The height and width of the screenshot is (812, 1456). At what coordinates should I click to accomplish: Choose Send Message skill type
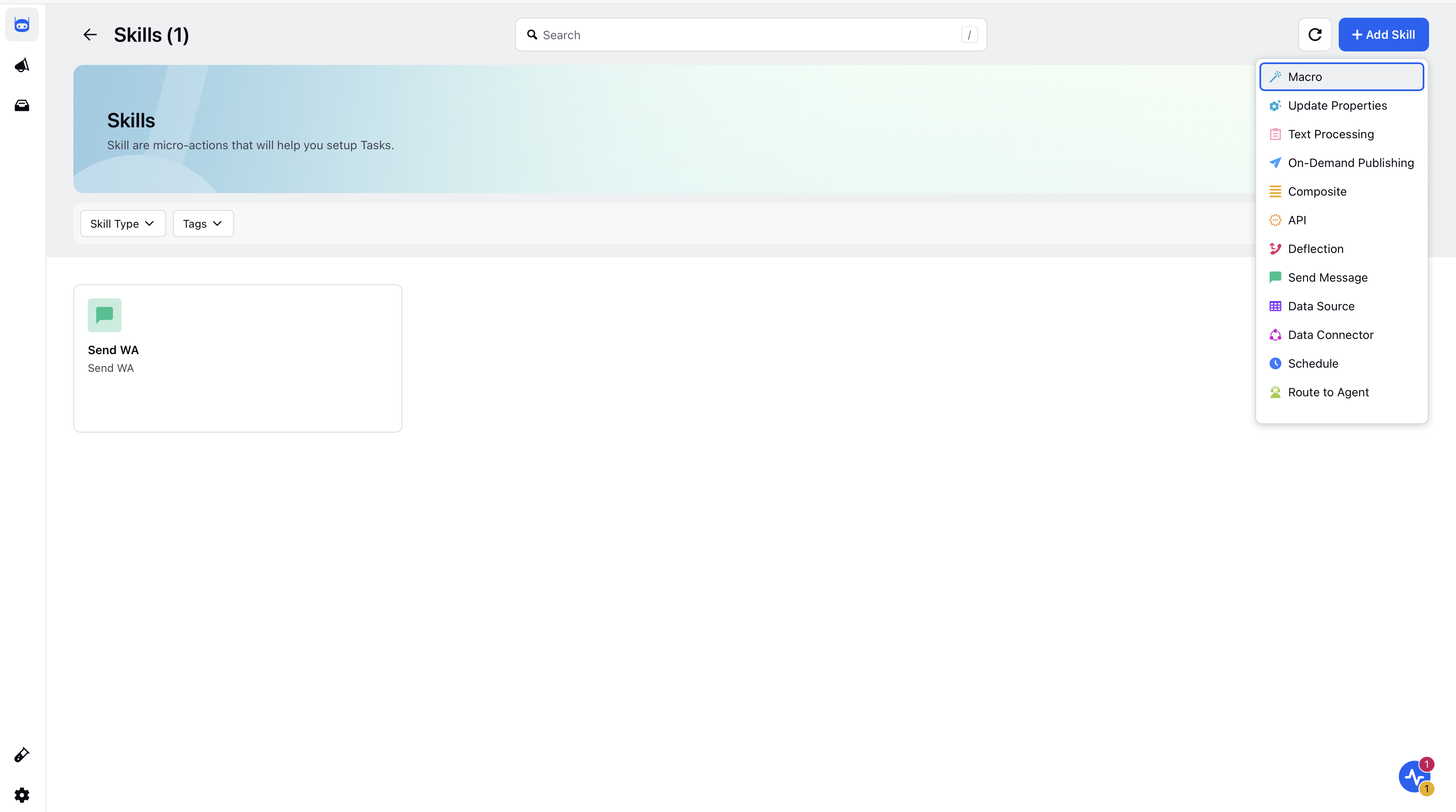1341,277
